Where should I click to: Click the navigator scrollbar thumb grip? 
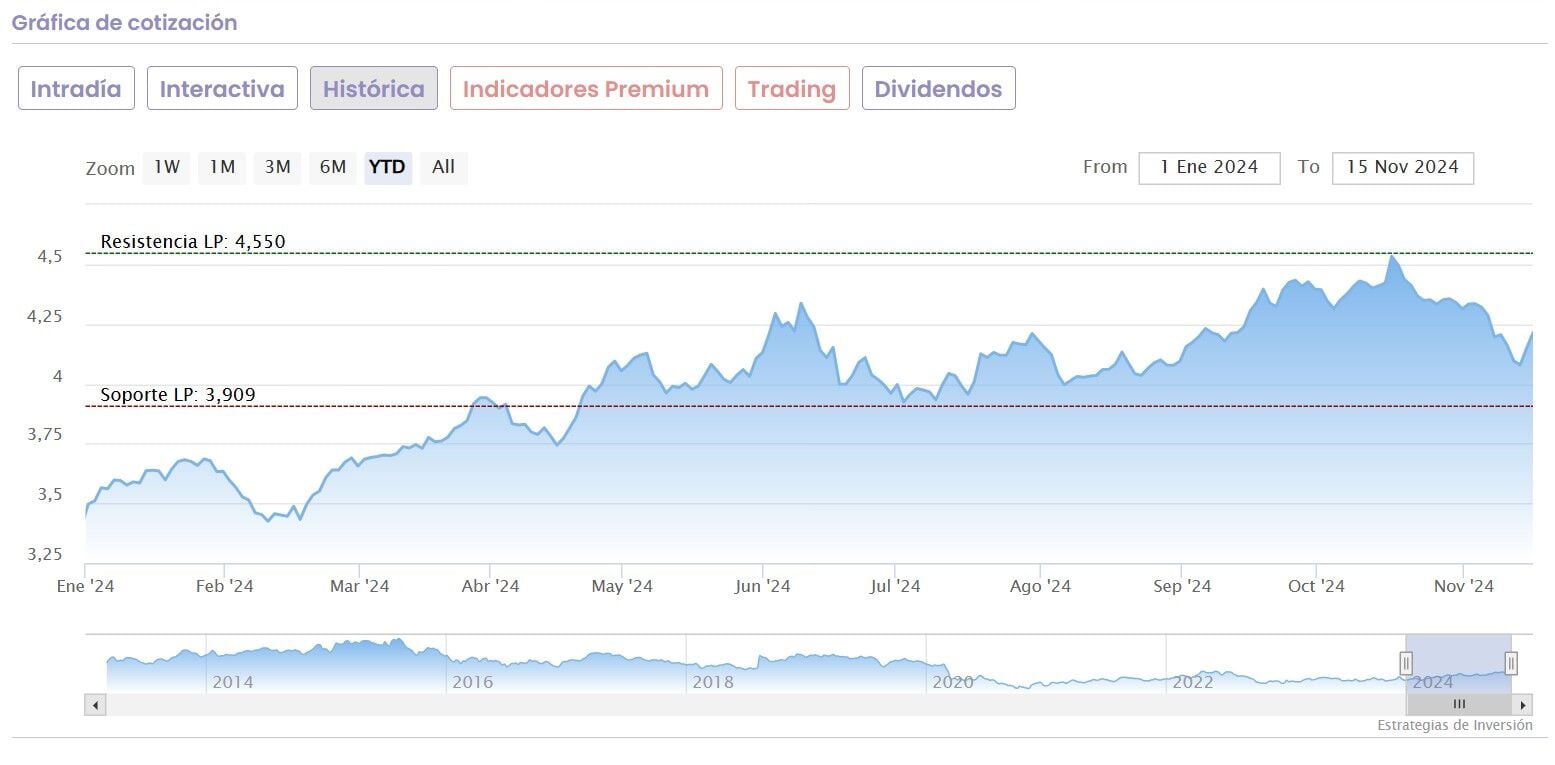coord(1459,705)
